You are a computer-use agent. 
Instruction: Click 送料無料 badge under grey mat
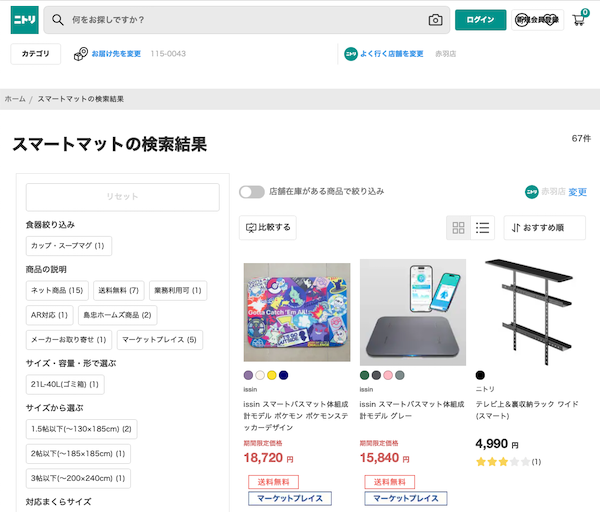390,482
